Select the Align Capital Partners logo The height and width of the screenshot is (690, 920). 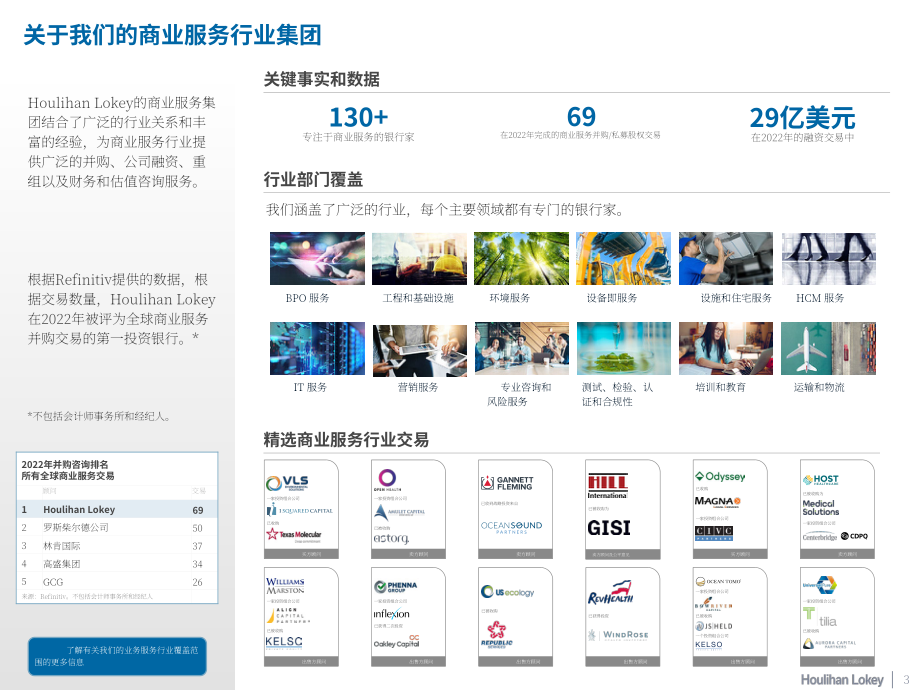pos(288,615)
